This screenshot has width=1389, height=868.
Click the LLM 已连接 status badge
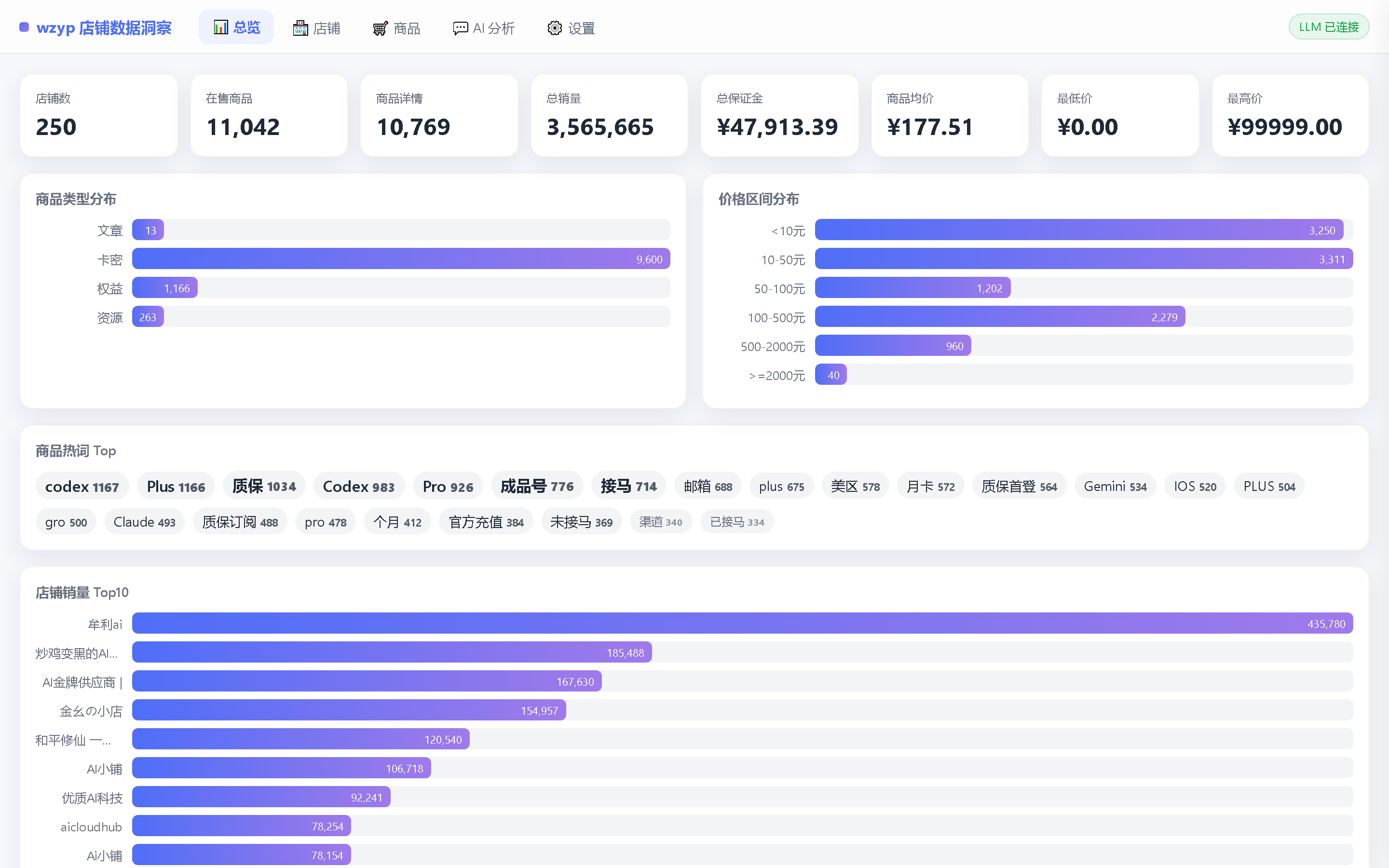pyautogui.click(x=1329, y=27)
